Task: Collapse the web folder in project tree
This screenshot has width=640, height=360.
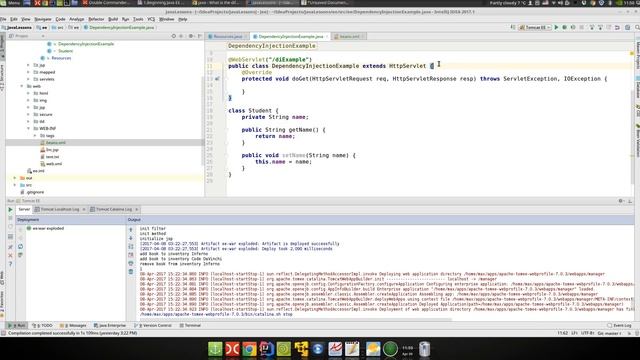Action: [22, 86]
